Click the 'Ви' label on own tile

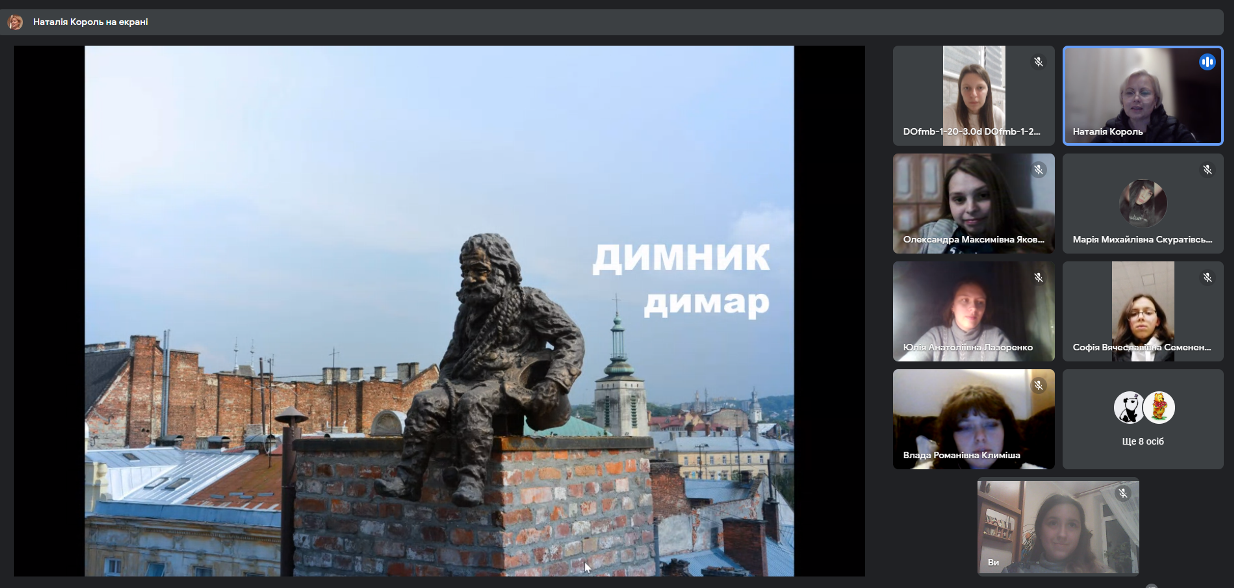click(x=993, y=562)
